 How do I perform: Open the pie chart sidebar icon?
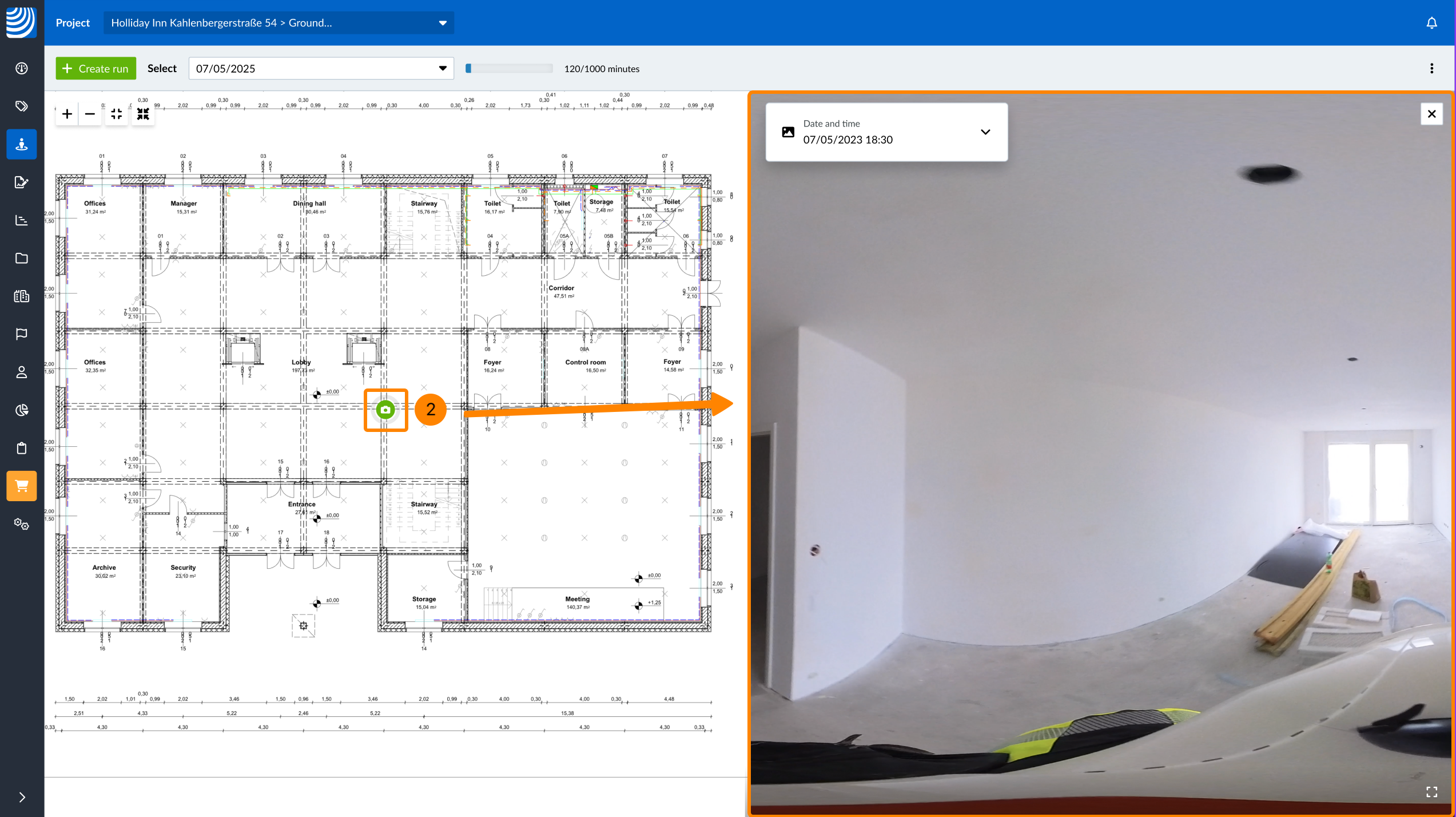click(x=22, y=410)
